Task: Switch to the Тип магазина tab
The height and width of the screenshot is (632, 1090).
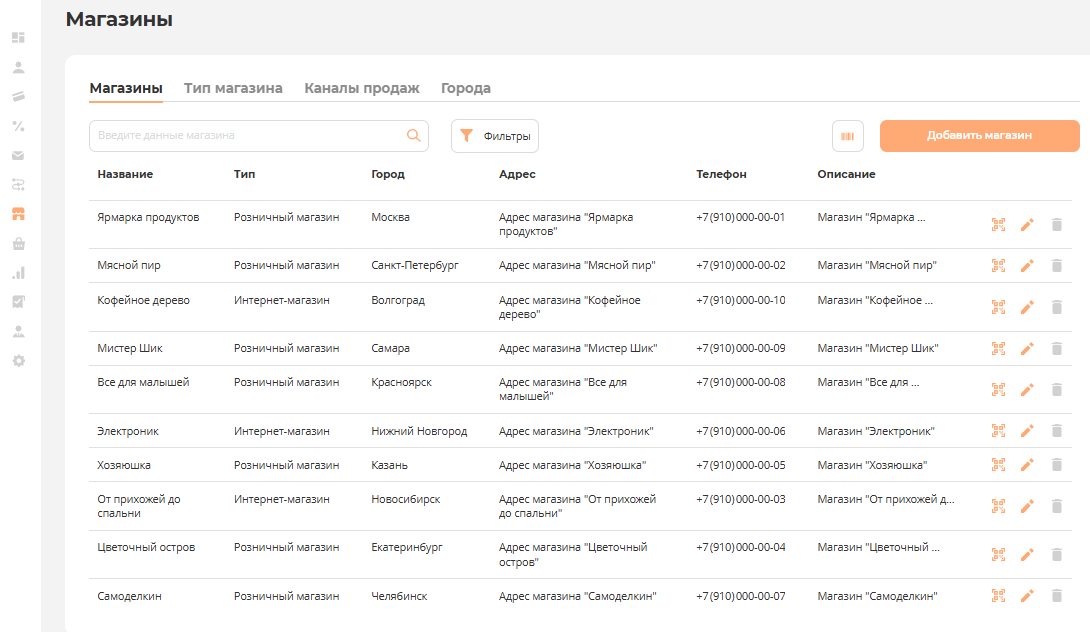Action: 233,88
